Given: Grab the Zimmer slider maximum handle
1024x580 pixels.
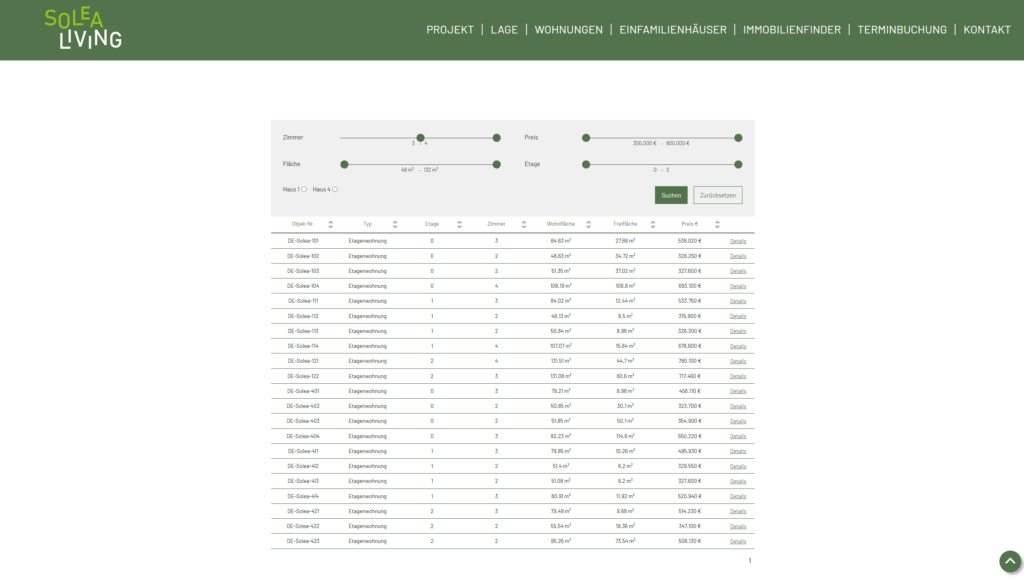Looking at the screenshot, I should point(496,138).
